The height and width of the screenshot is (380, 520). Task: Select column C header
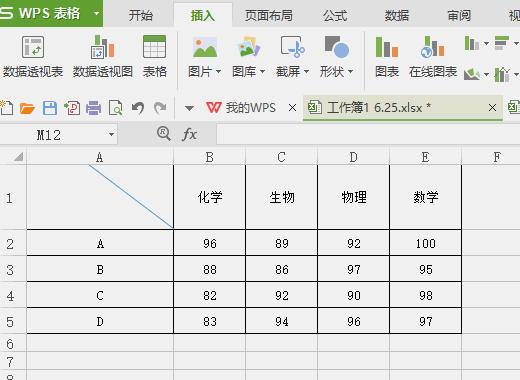click(x=281, y=157)
